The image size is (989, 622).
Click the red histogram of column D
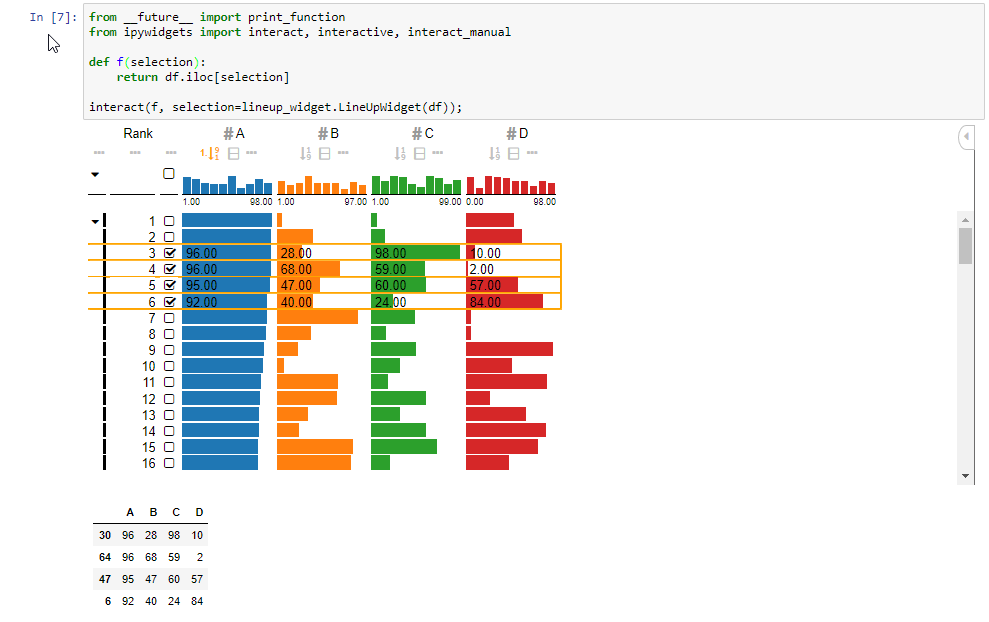pos(511,185)
